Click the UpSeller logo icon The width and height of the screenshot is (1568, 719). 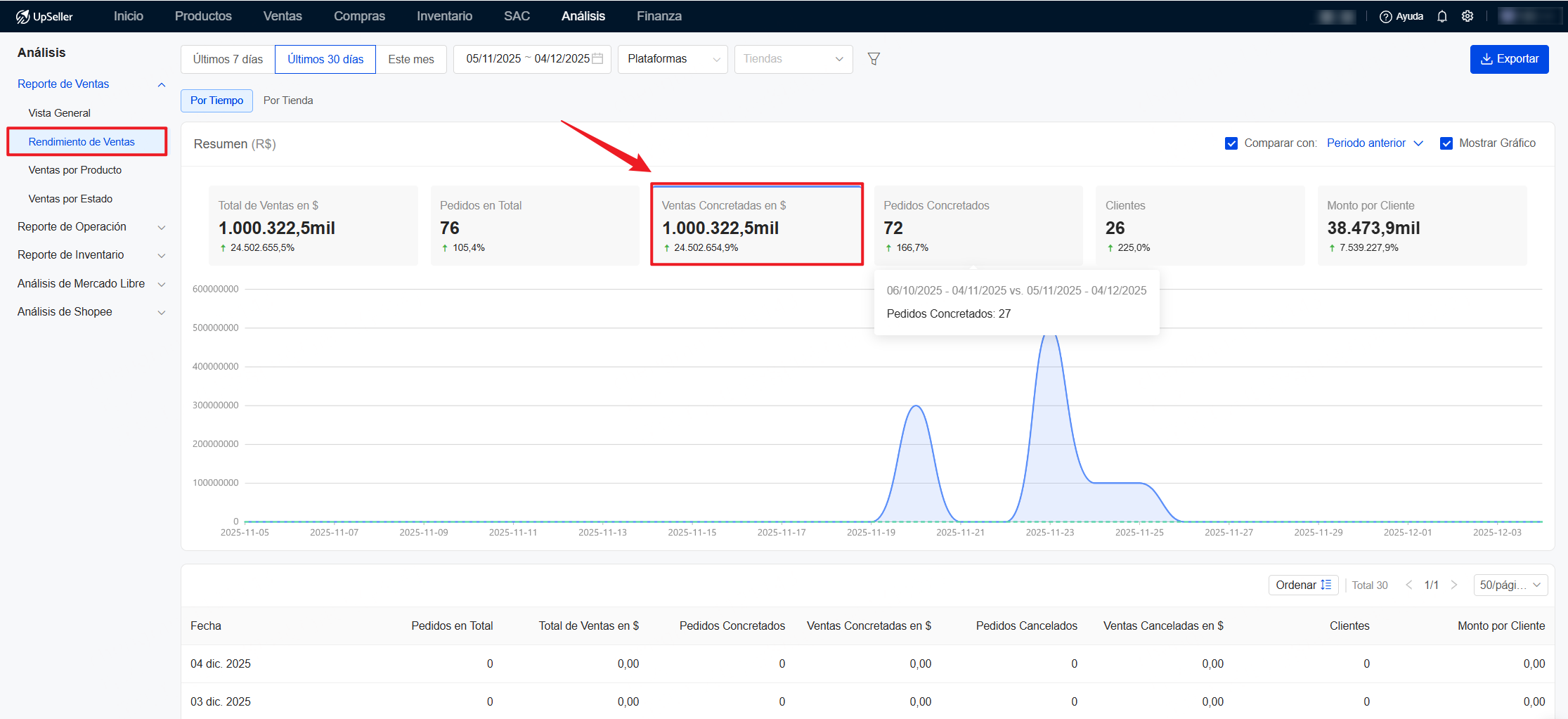tap(23, 16)
